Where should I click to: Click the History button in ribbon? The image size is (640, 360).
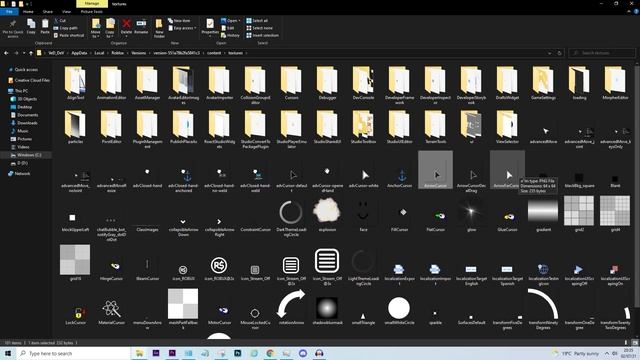[231, 36]
